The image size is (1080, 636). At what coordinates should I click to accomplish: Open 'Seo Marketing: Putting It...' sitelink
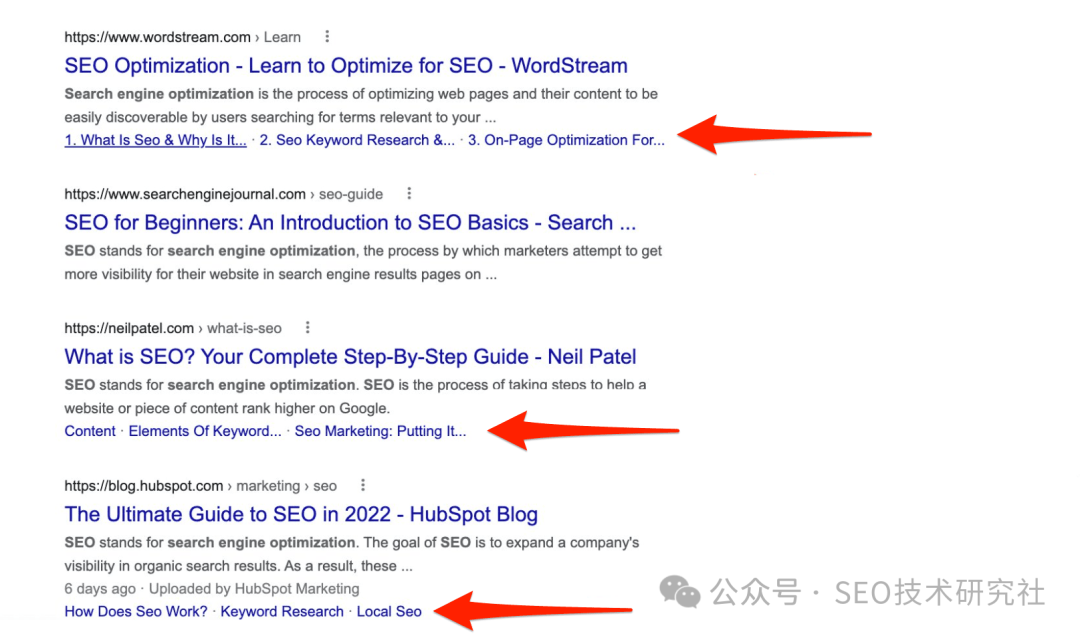point(380,431)
